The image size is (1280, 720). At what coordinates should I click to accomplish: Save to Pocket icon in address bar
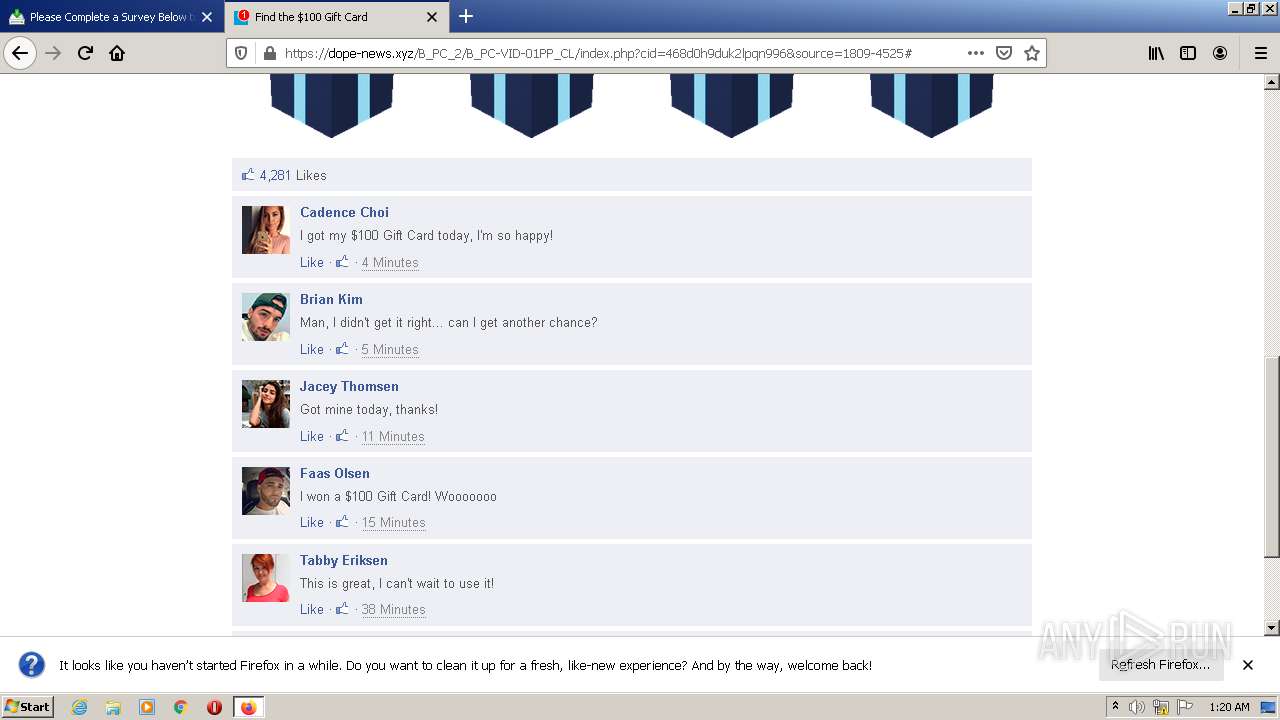[1004, 53]
